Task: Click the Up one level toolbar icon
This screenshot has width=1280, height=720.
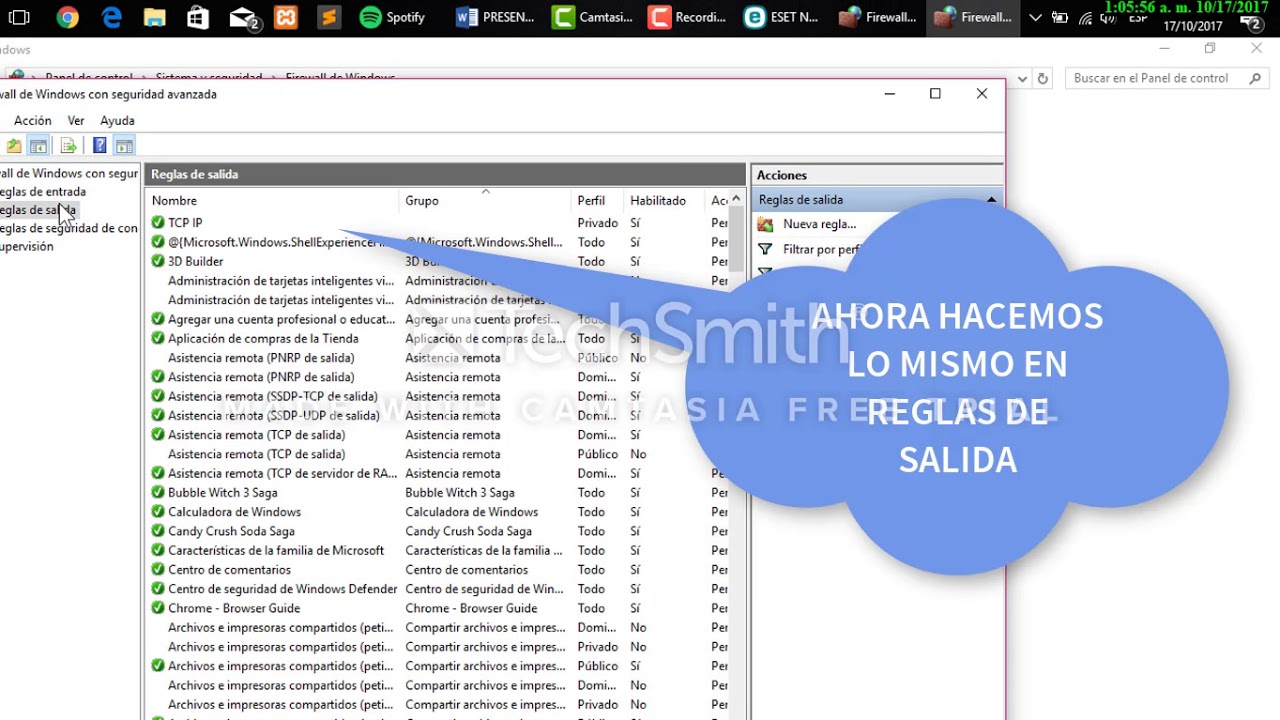Action: coord(14,146)
